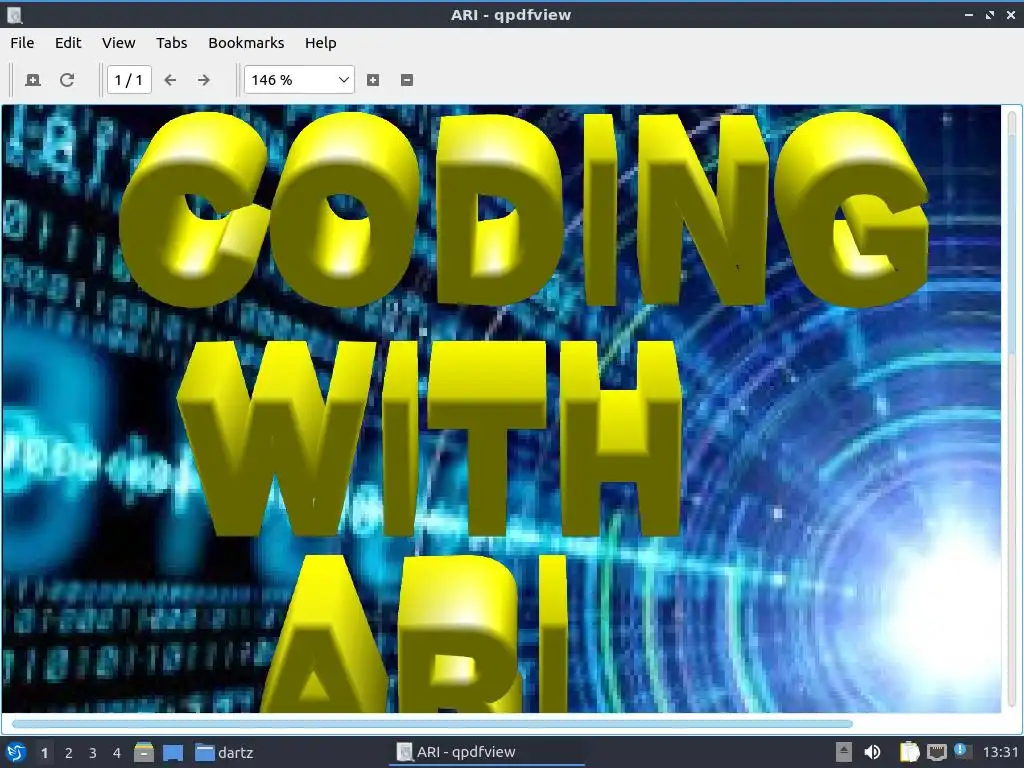Go to previous page arrow

pos(170,80)
